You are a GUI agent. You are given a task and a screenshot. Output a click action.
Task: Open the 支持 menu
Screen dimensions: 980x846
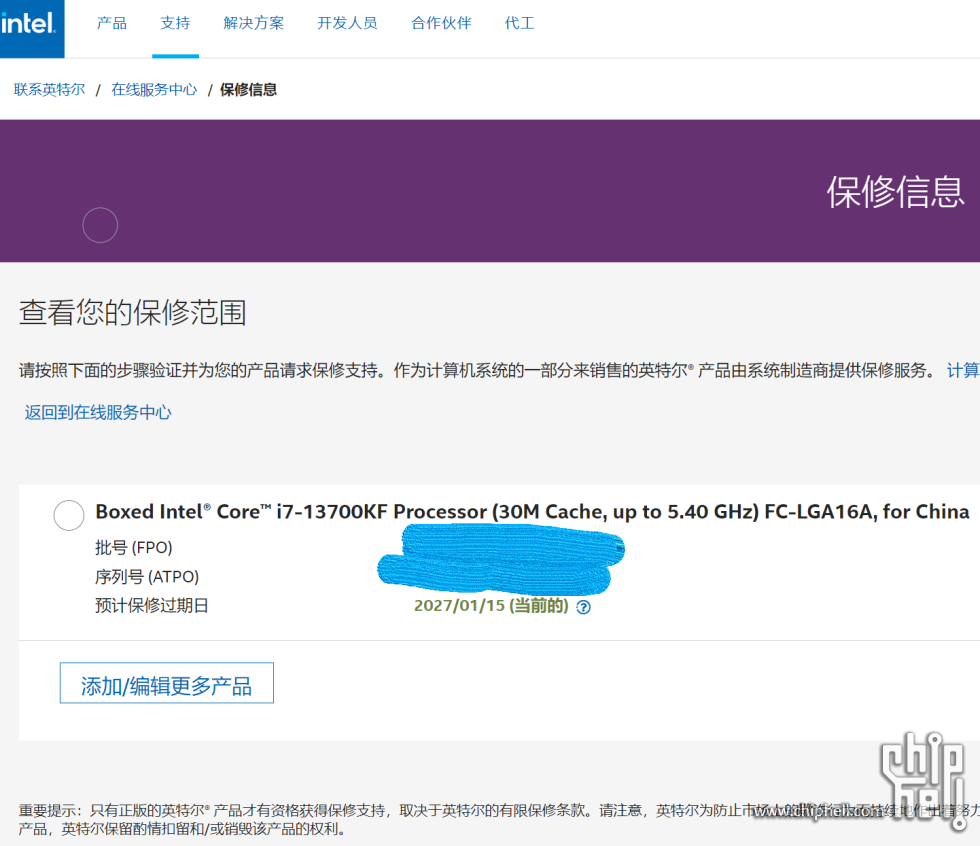pyautogui.click(x=175, y=23)
